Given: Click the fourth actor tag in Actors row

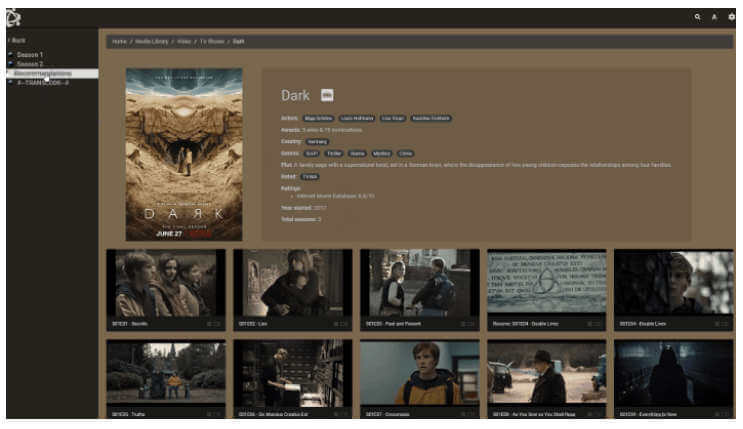Looking at the screenshot, I should [x=430, y=119].
